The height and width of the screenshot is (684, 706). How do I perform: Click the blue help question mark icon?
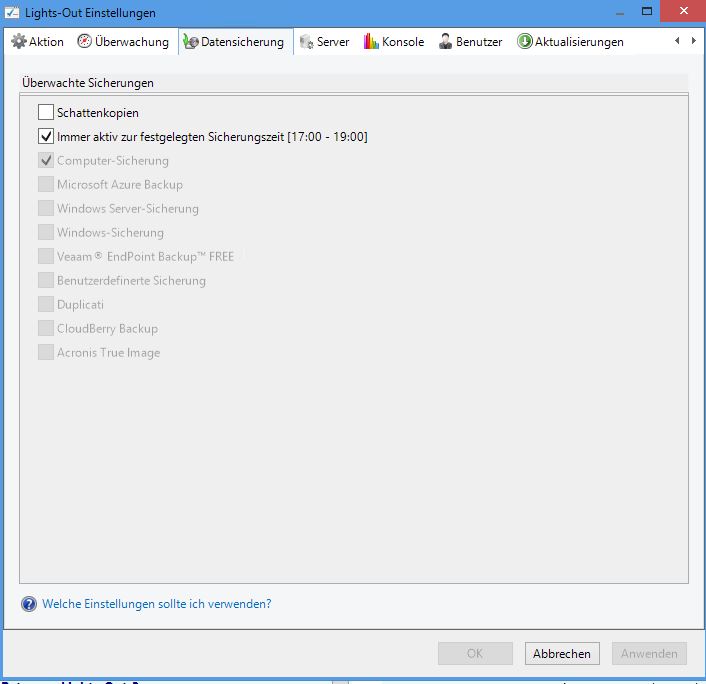click(x=29, y=604)
